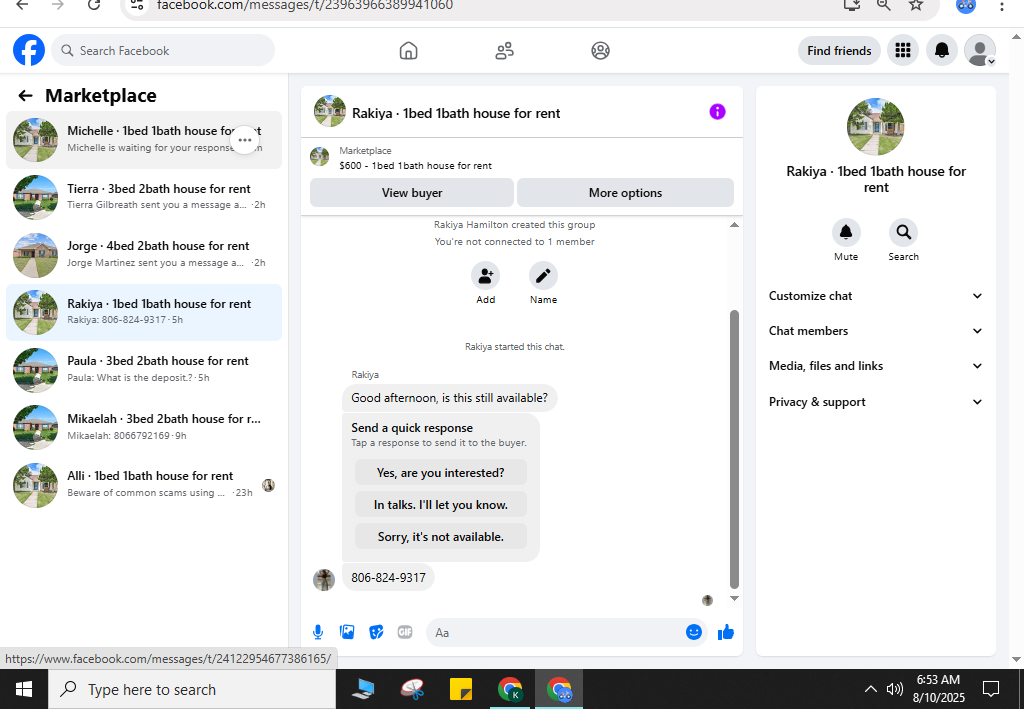Choose a sticker icon in composer
The image size is (1024, 709).
tap(376, 632)
